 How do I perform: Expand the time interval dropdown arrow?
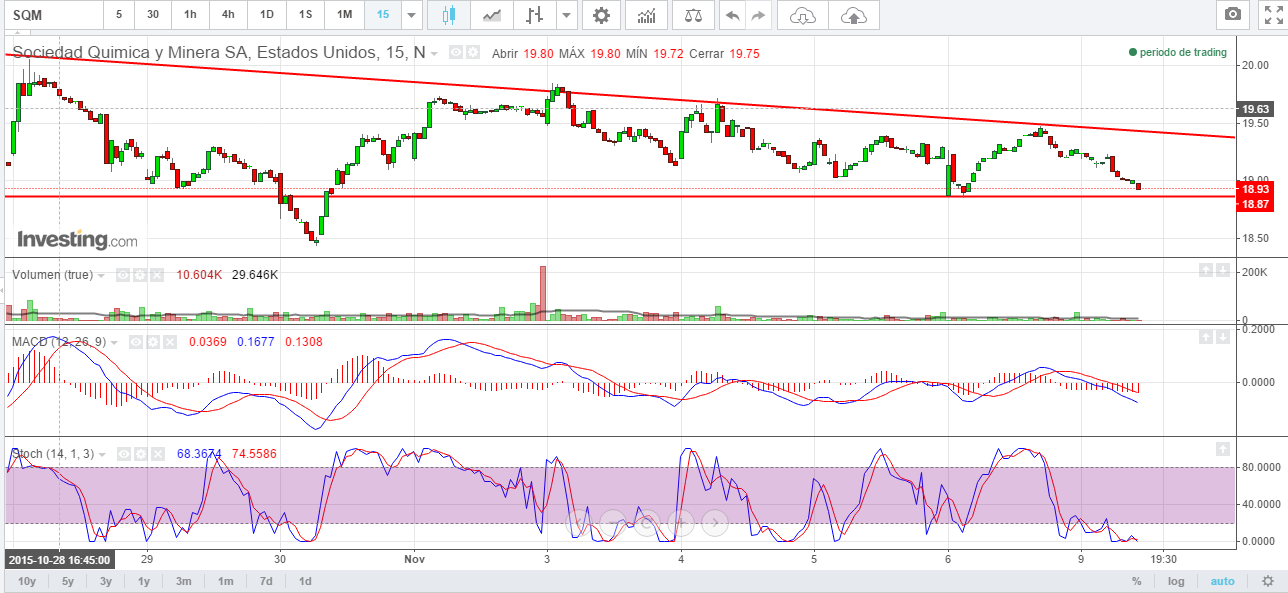411,15
